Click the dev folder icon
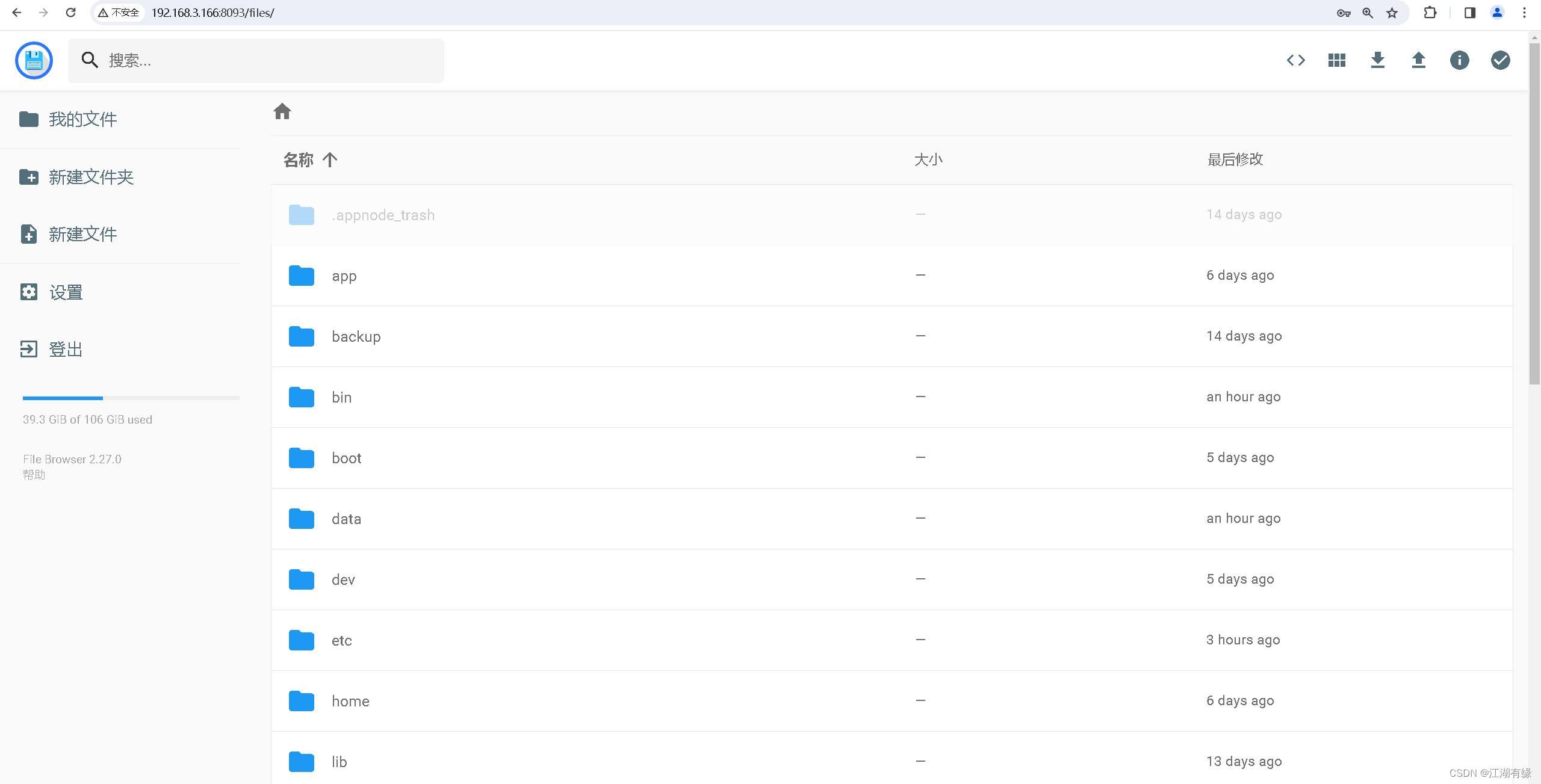The height and width of the screenshot is (784, 1541). tap(302, 579)
